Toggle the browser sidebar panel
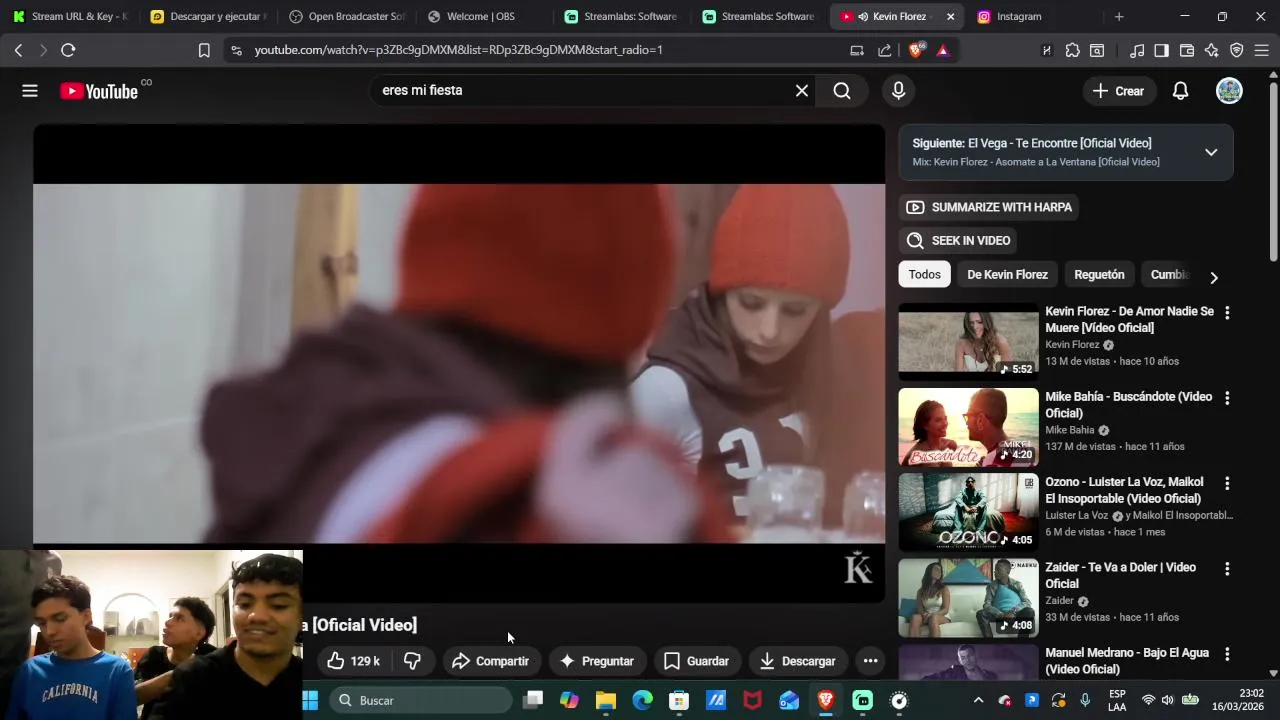 click(1161, 50)
